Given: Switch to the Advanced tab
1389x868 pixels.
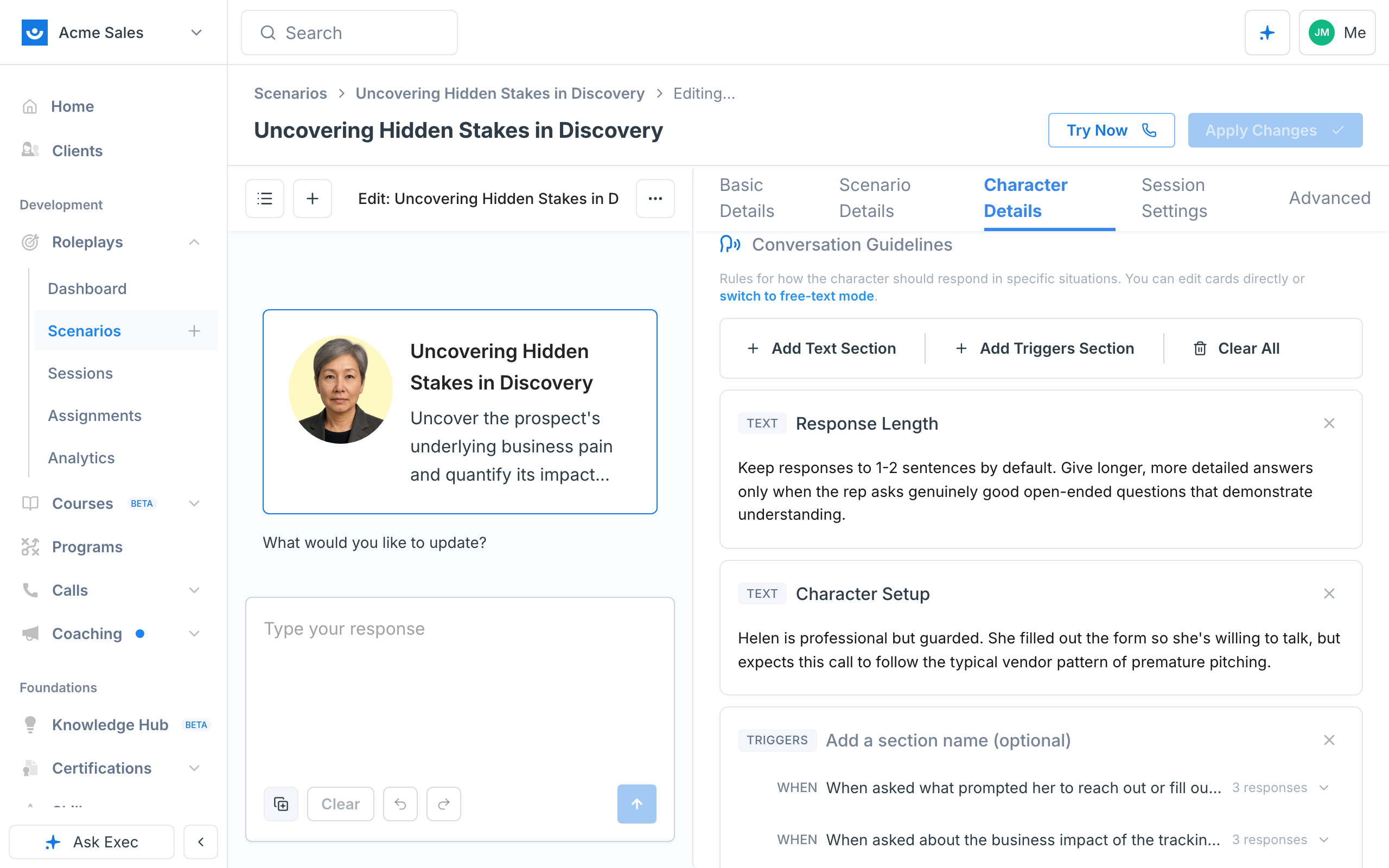Looking at the screenshot, I should [x=1329, y=198].
